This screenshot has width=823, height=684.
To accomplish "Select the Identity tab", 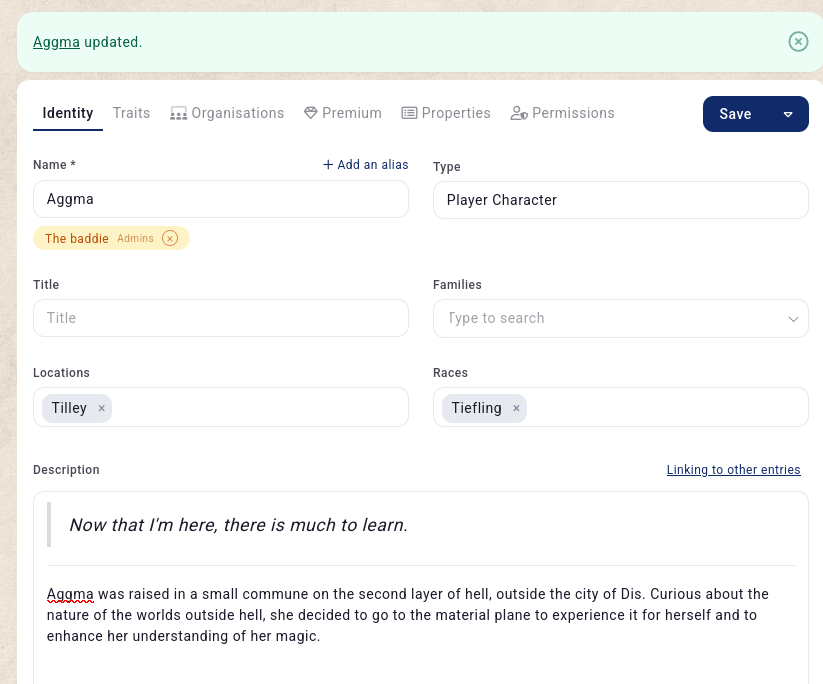I will pyautogui.click(x=67, y=113).
